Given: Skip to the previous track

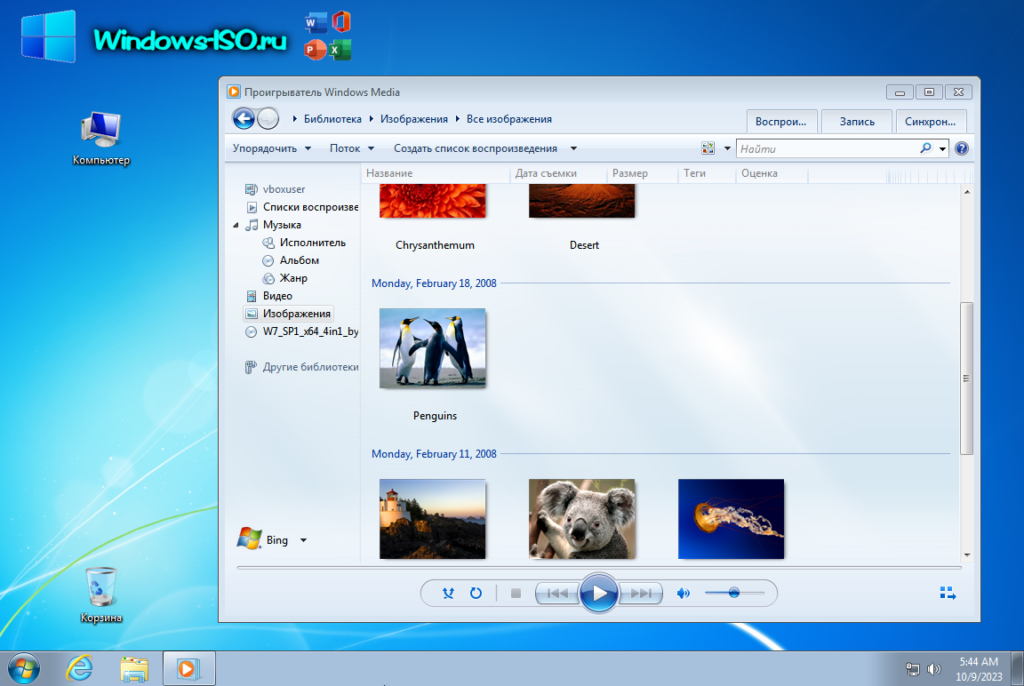Looking at the screenshot, I should click(557, 593).
